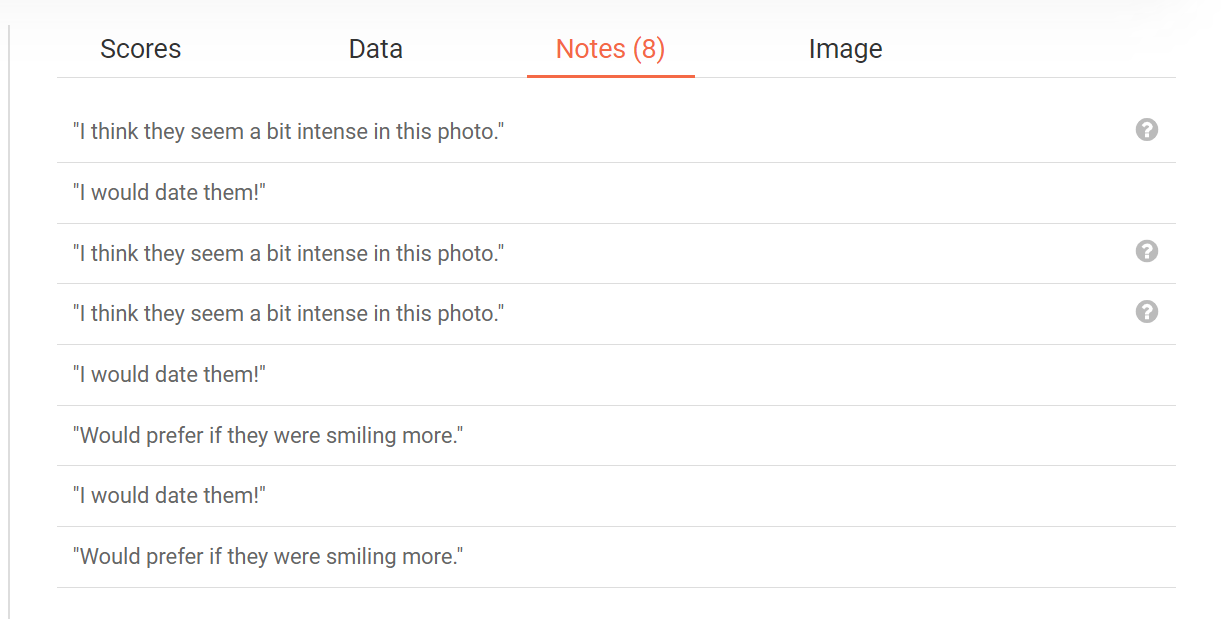Click the second "bit intense" note text

[288, 254]
